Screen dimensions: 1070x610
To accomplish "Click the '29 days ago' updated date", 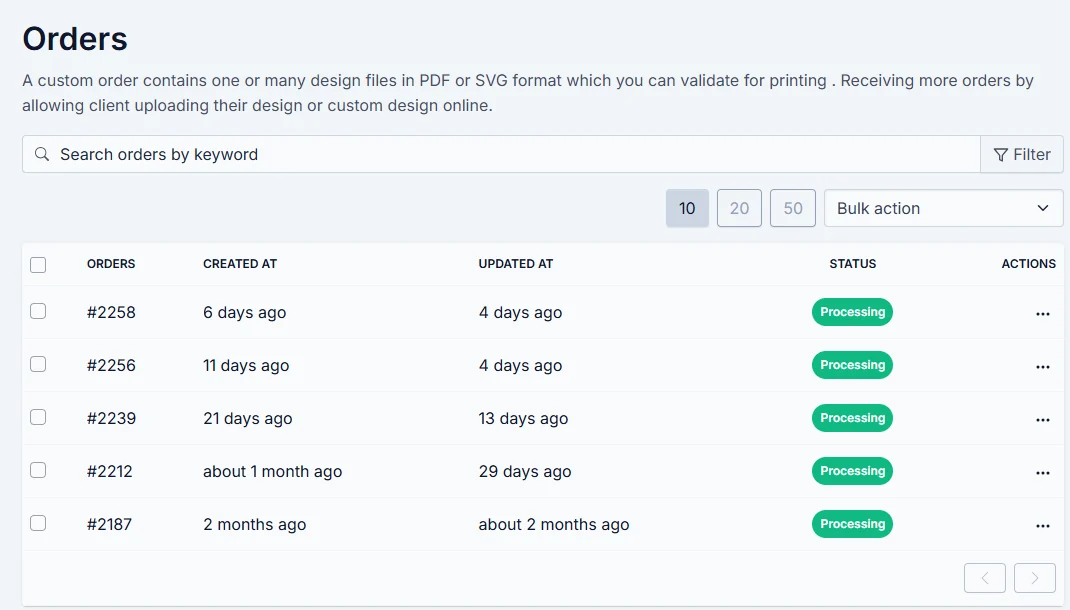I will coord(525,471).
